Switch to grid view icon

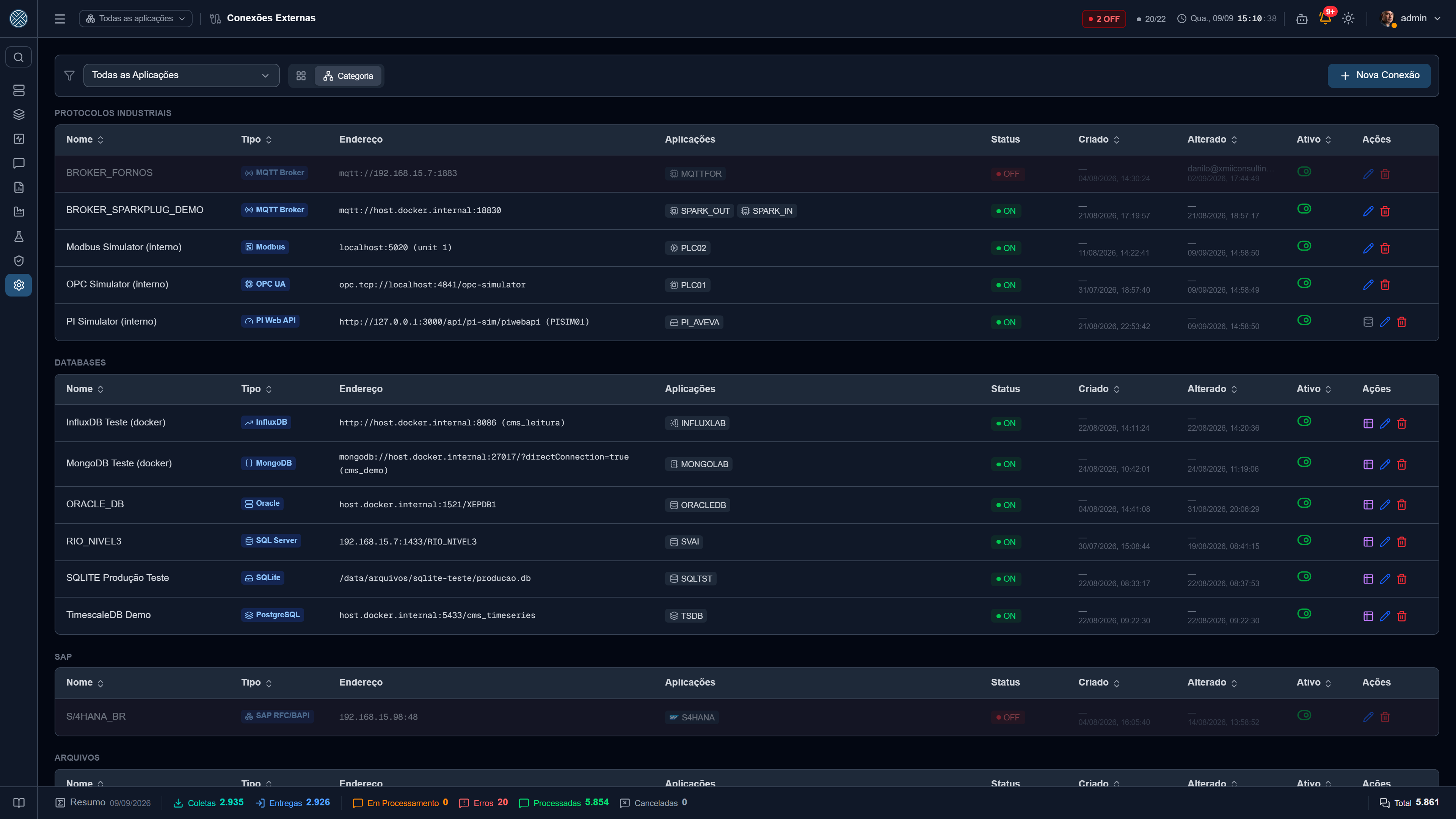(x=301, y=76)
